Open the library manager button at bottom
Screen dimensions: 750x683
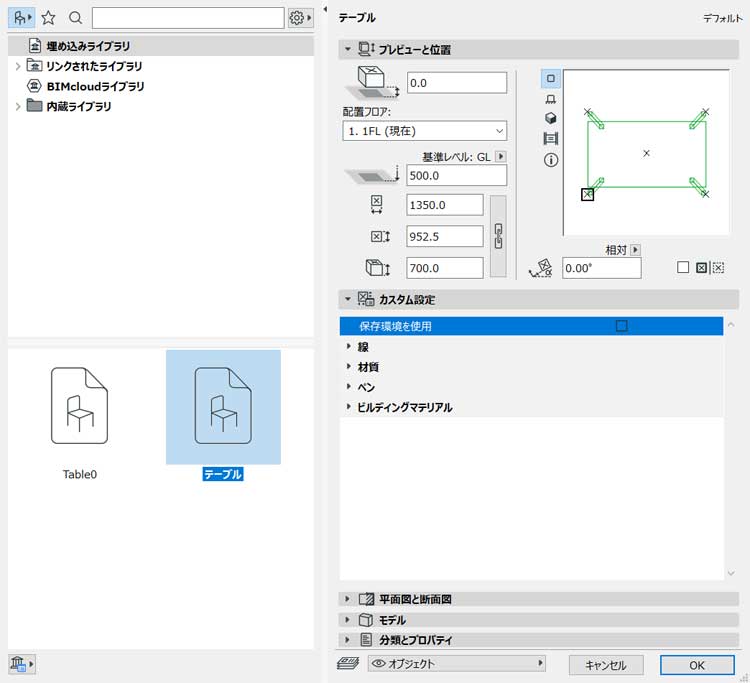(22, 664)
